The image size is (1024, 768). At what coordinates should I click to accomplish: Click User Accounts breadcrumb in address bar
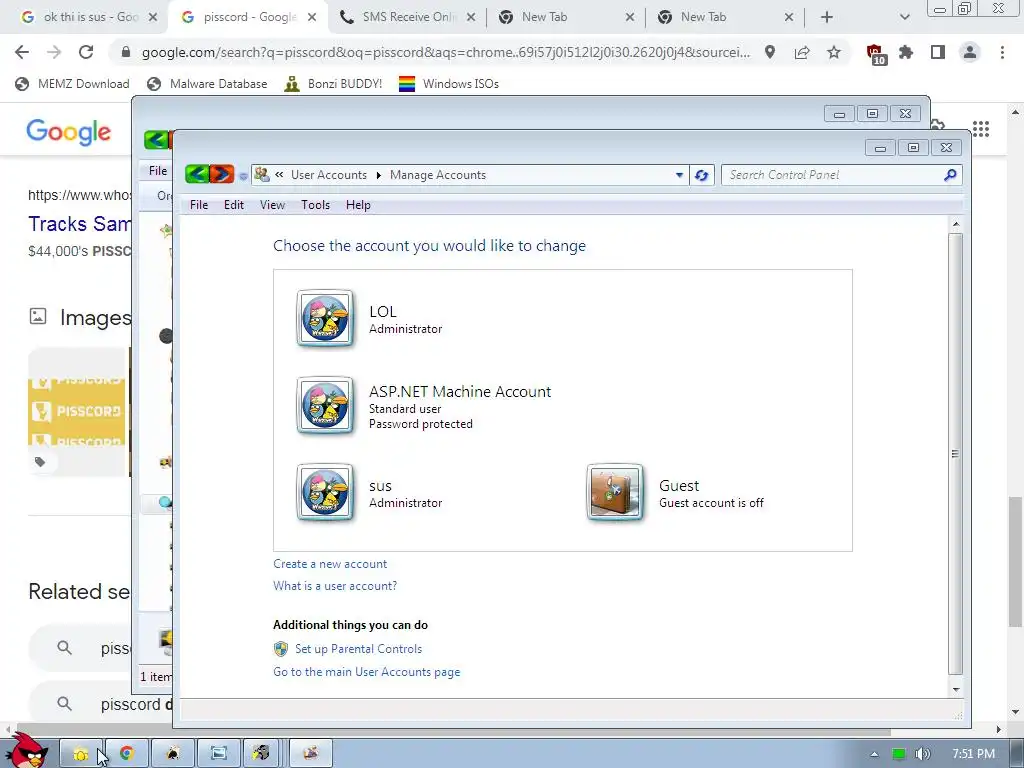pos(328,175)
